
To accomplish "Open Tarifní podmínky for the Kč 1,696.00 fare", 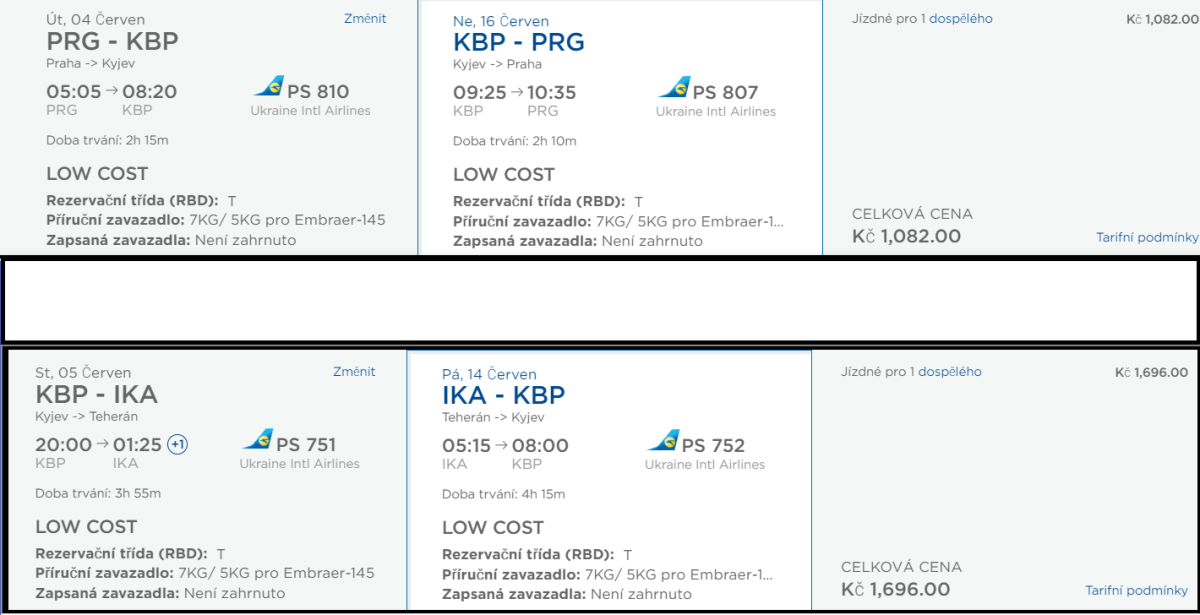I will click(x=1136, y=590).
